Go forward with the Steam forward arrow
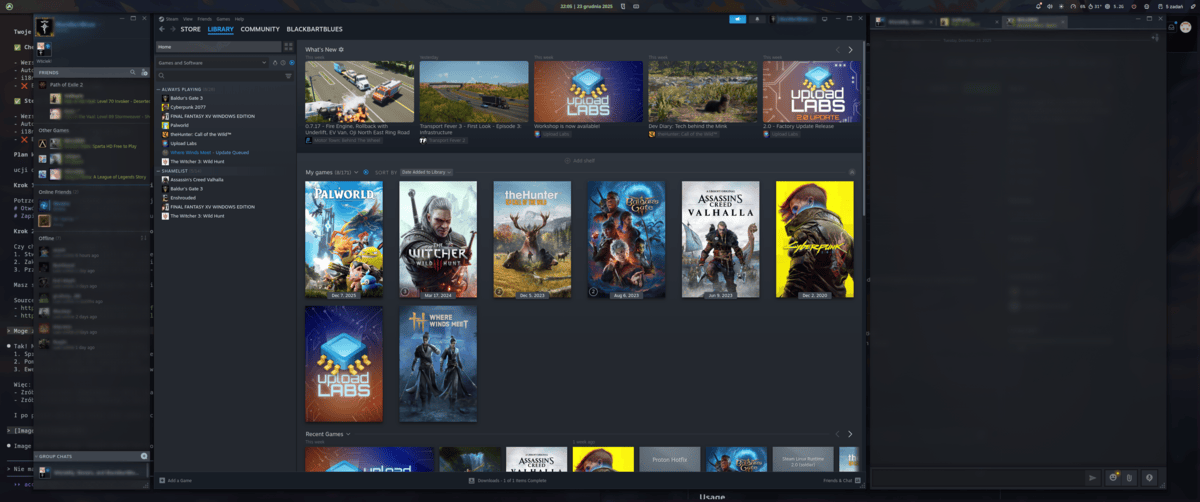This screenshot has width=1200, height=502. pos(172,29)
